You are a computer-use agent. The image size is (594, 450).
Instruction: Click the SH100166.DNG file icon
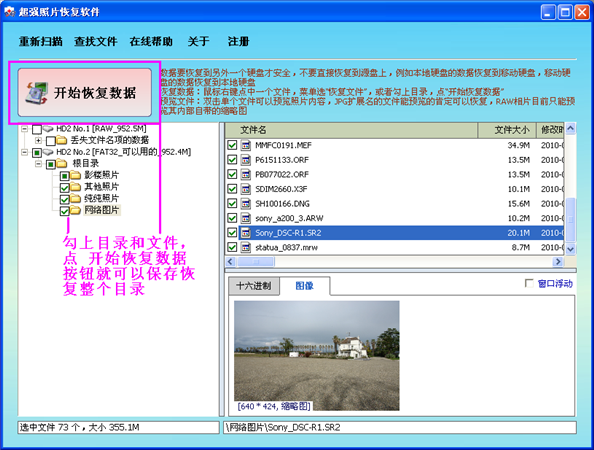(x=246, y=203)
